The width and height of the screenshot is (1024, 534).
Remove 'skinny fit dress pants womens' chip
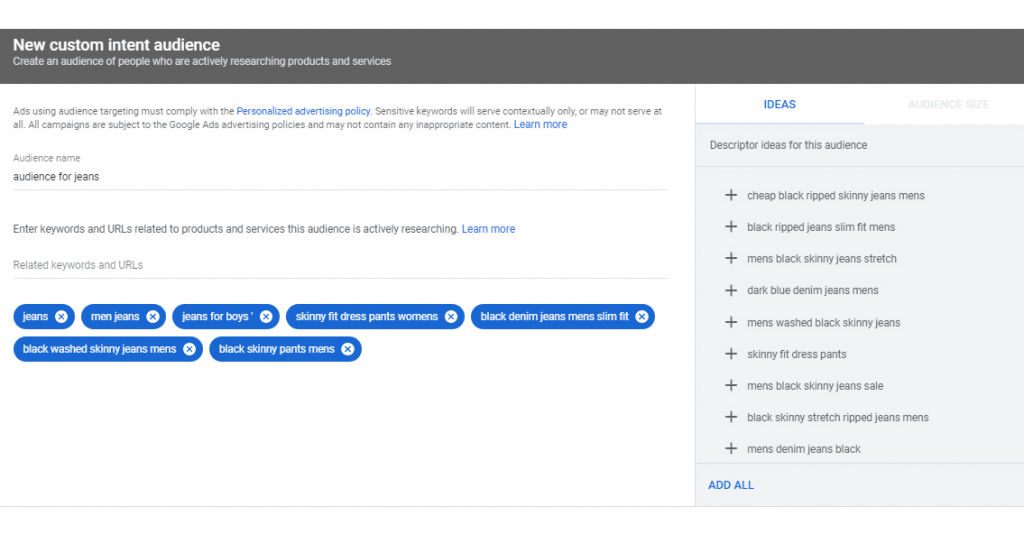[x=451, y=317]
